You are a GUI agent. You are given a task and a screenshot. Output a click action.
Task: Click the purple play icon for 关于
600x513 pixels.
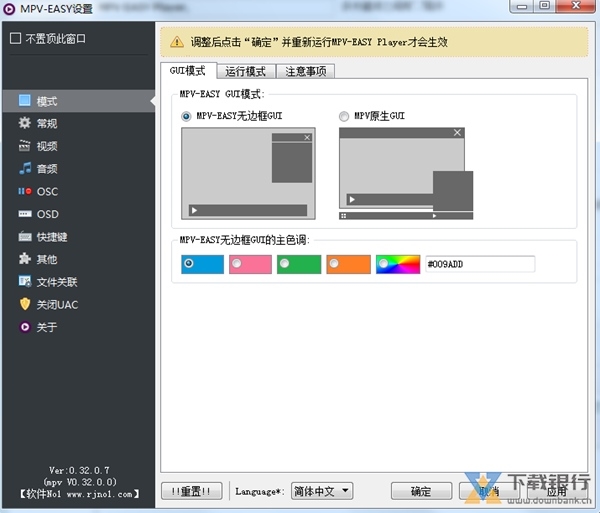(x=24, y=327)
